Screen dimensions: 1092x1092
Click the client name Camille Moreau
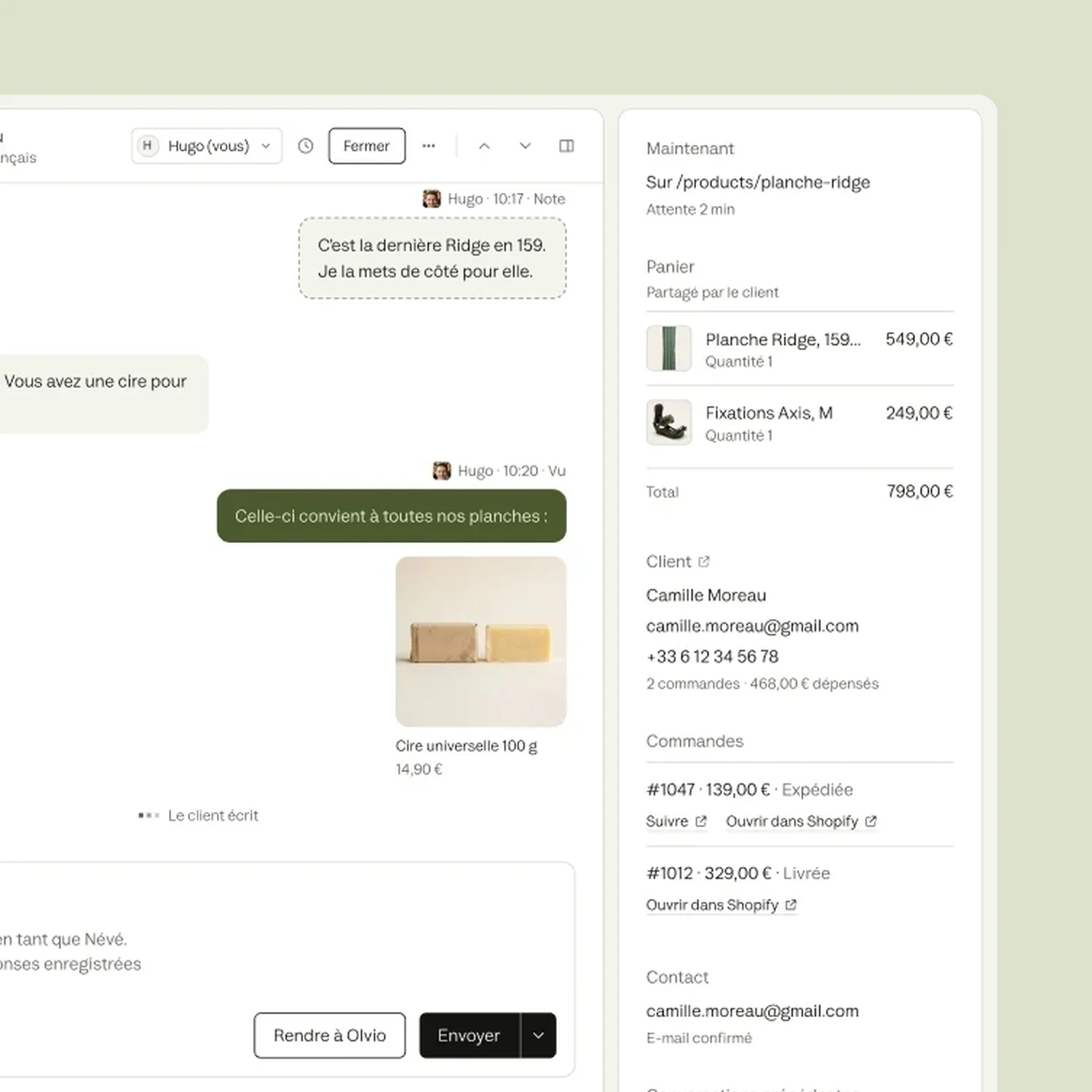point(706,596)
